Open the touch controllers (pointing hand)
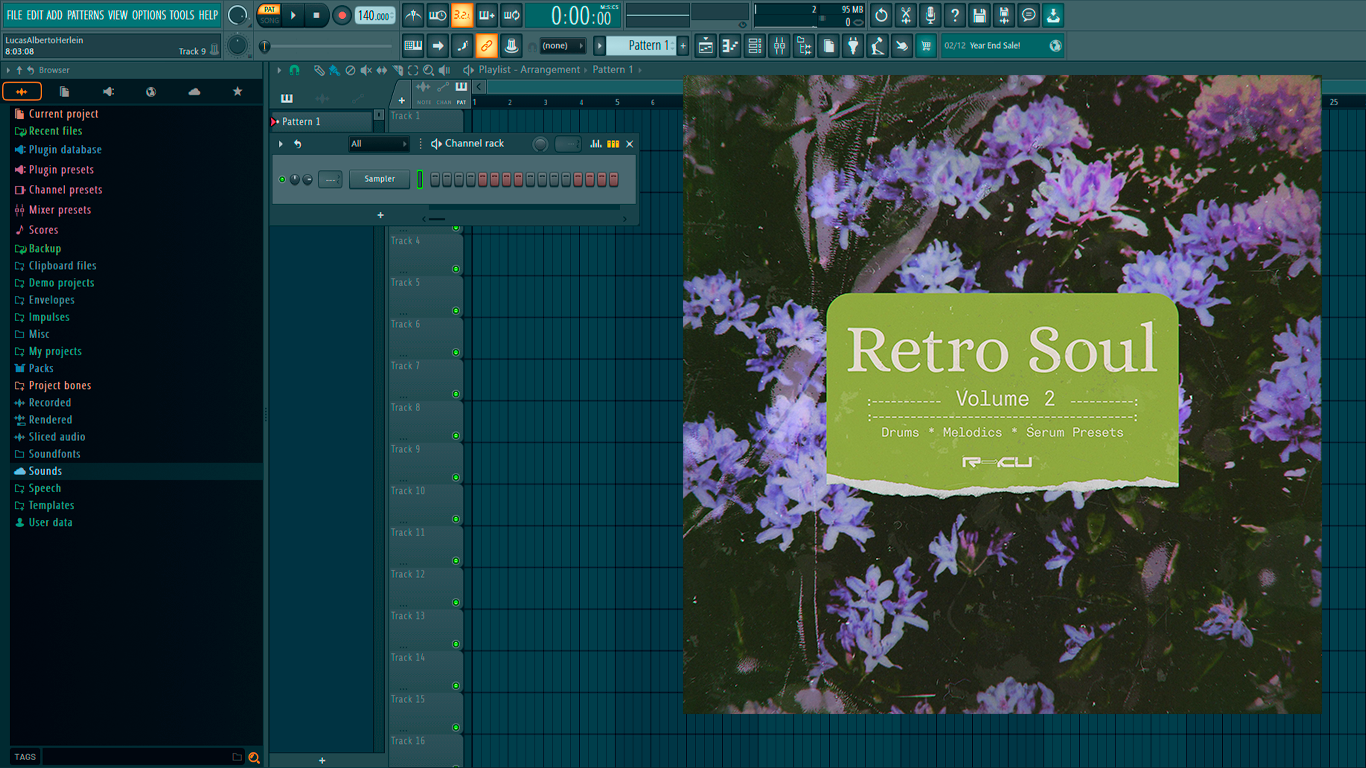Screen dimensions: 1366x768 pos(902,45)
